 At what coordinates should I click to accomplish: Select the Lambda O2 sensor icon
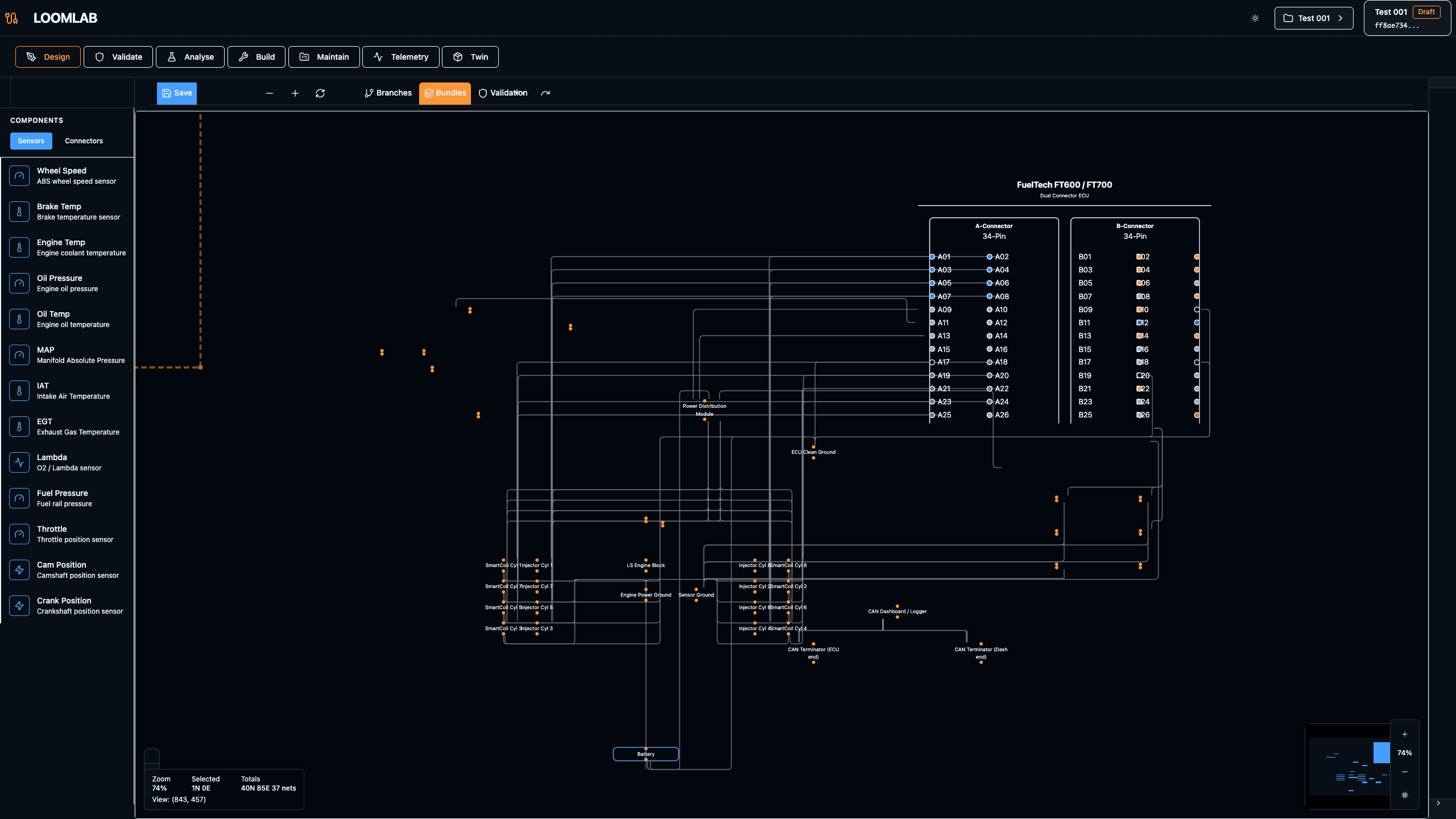[x=19, y=462]
